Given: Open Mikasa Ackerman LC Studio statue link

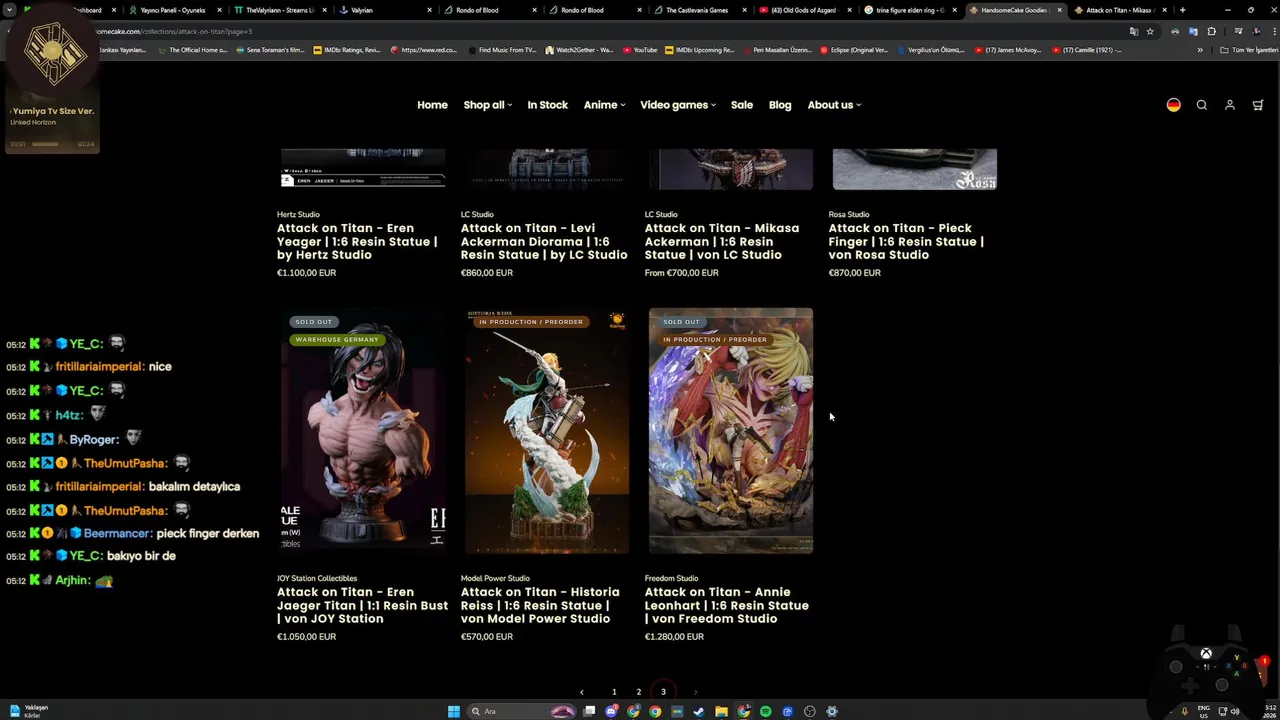Looking at the screenshot, I should pyautogui.click(x=722, y=241).
